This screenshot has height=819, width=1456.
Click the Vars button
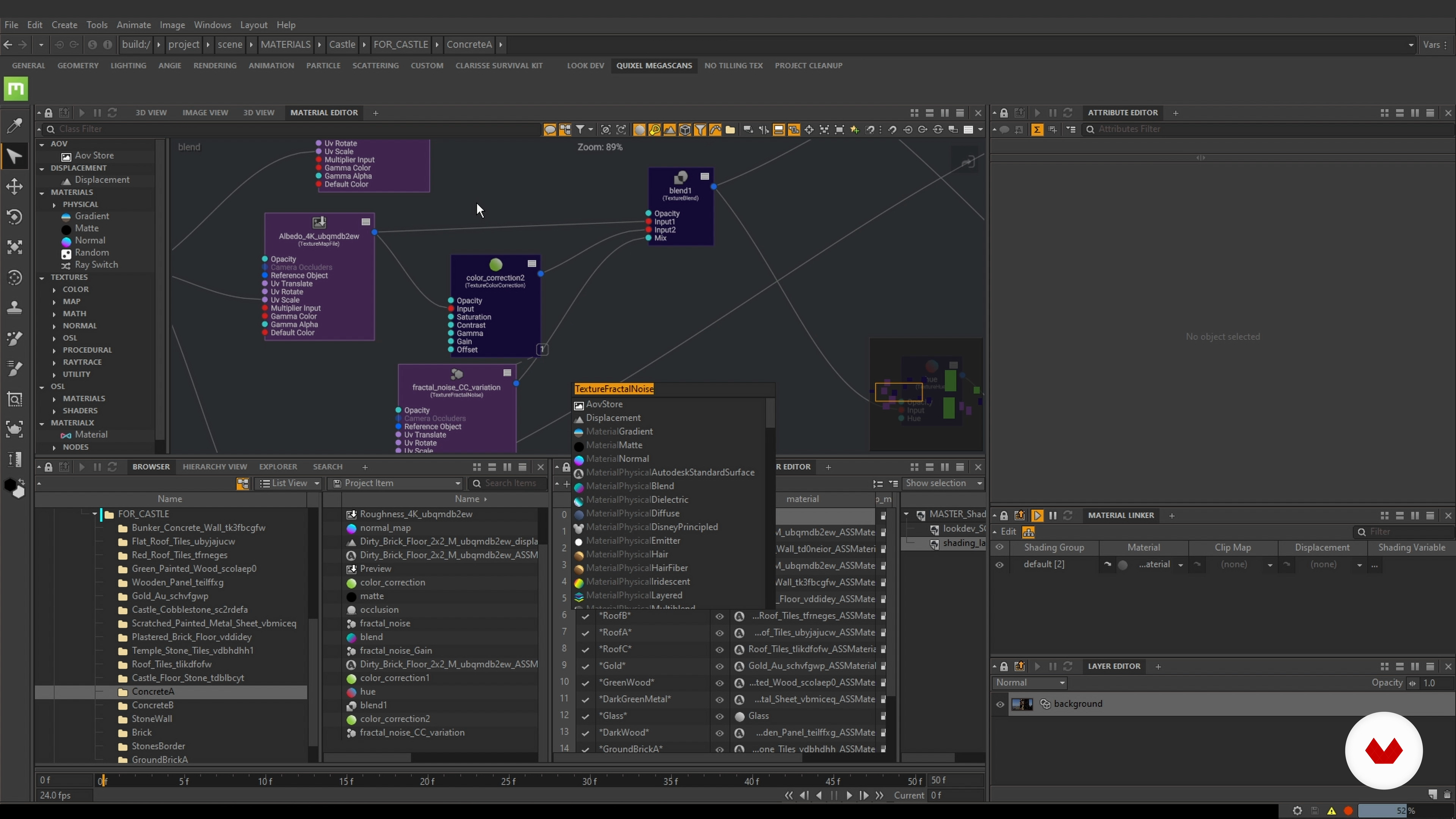point(1431,45)
